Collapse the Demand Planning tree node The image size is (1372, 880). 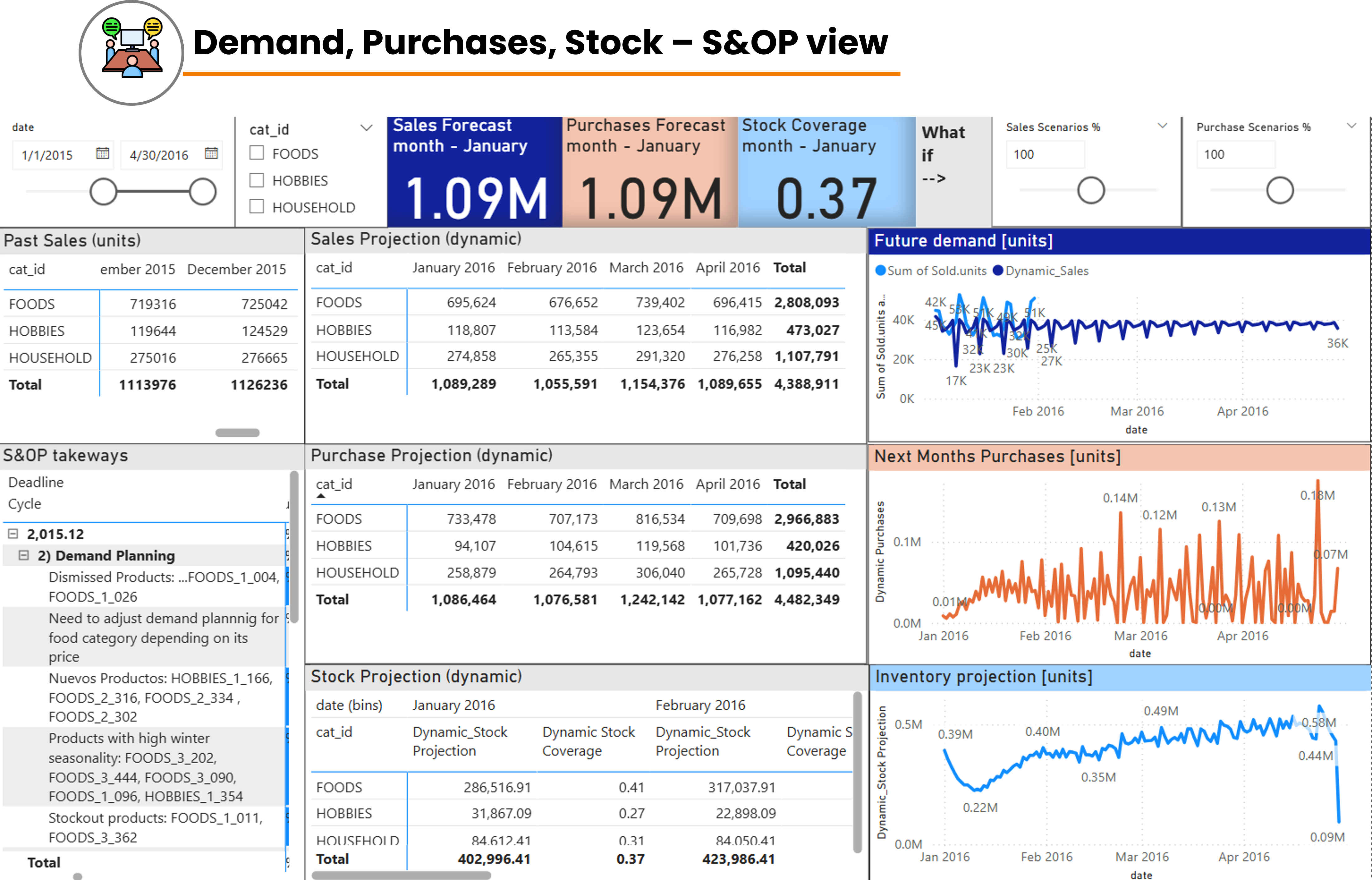coord(23,555)
